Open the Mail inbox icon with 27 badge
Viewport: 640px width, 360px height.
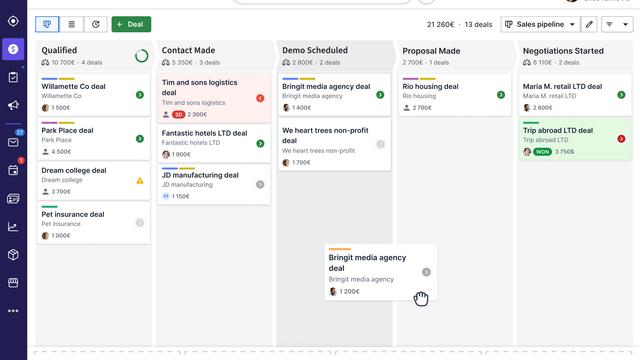pyautogui.click(x=13, y=142)
